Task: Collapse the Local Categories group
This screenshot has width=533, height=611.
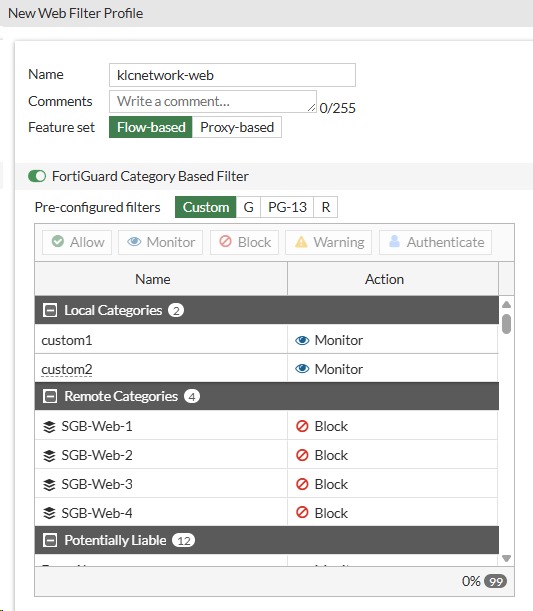Action: coord(50,310)
